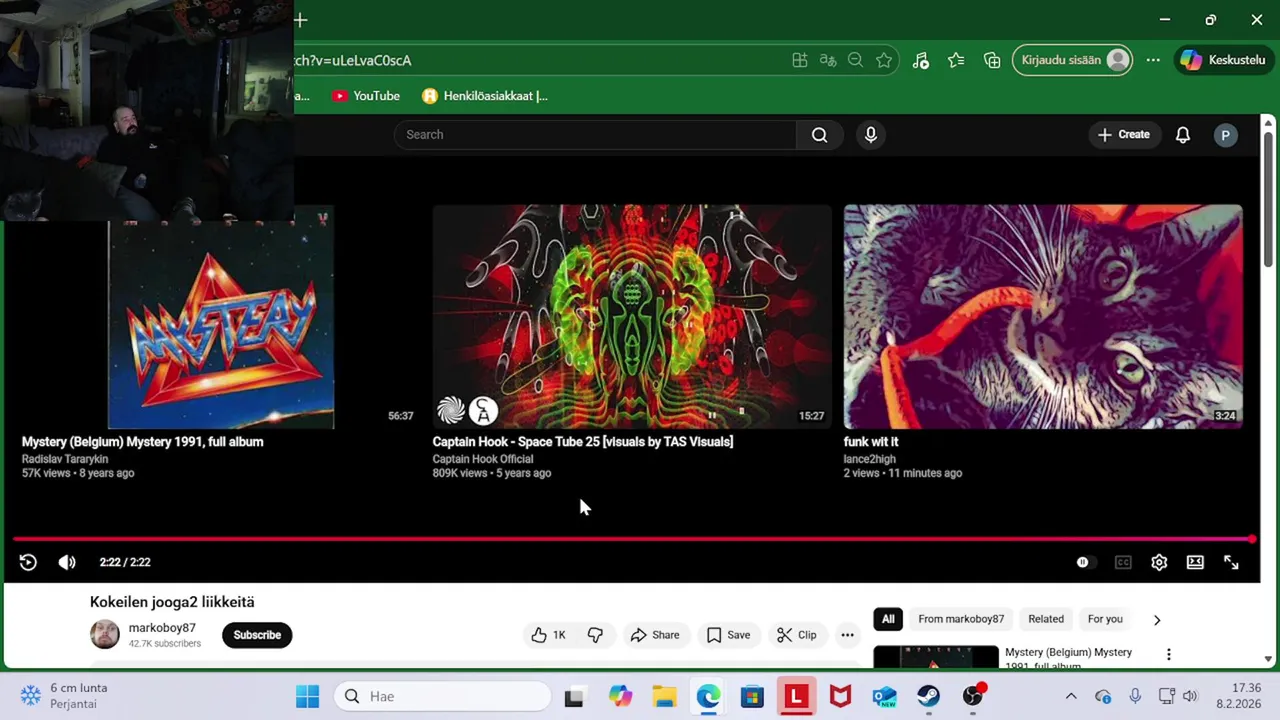Show more filter chips with right chevron
Image resolution: width=1280 pixels, height=720 pixels.
click(x=1157, y=619)
